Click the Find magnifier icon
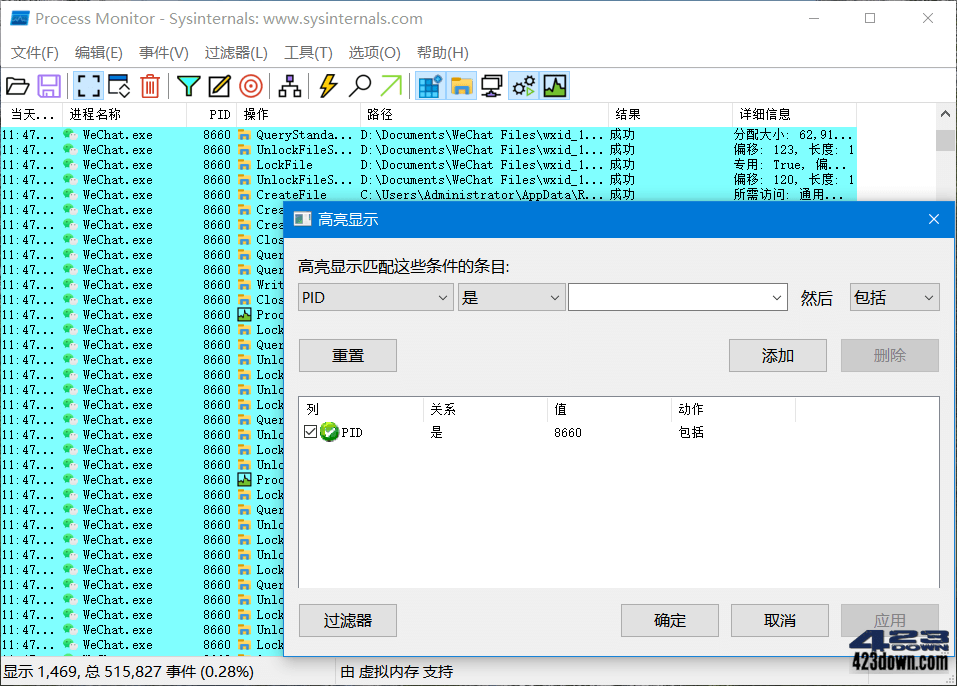Image resolution: width=957 pixels, height=686 pixels. [x=358, y=86]
